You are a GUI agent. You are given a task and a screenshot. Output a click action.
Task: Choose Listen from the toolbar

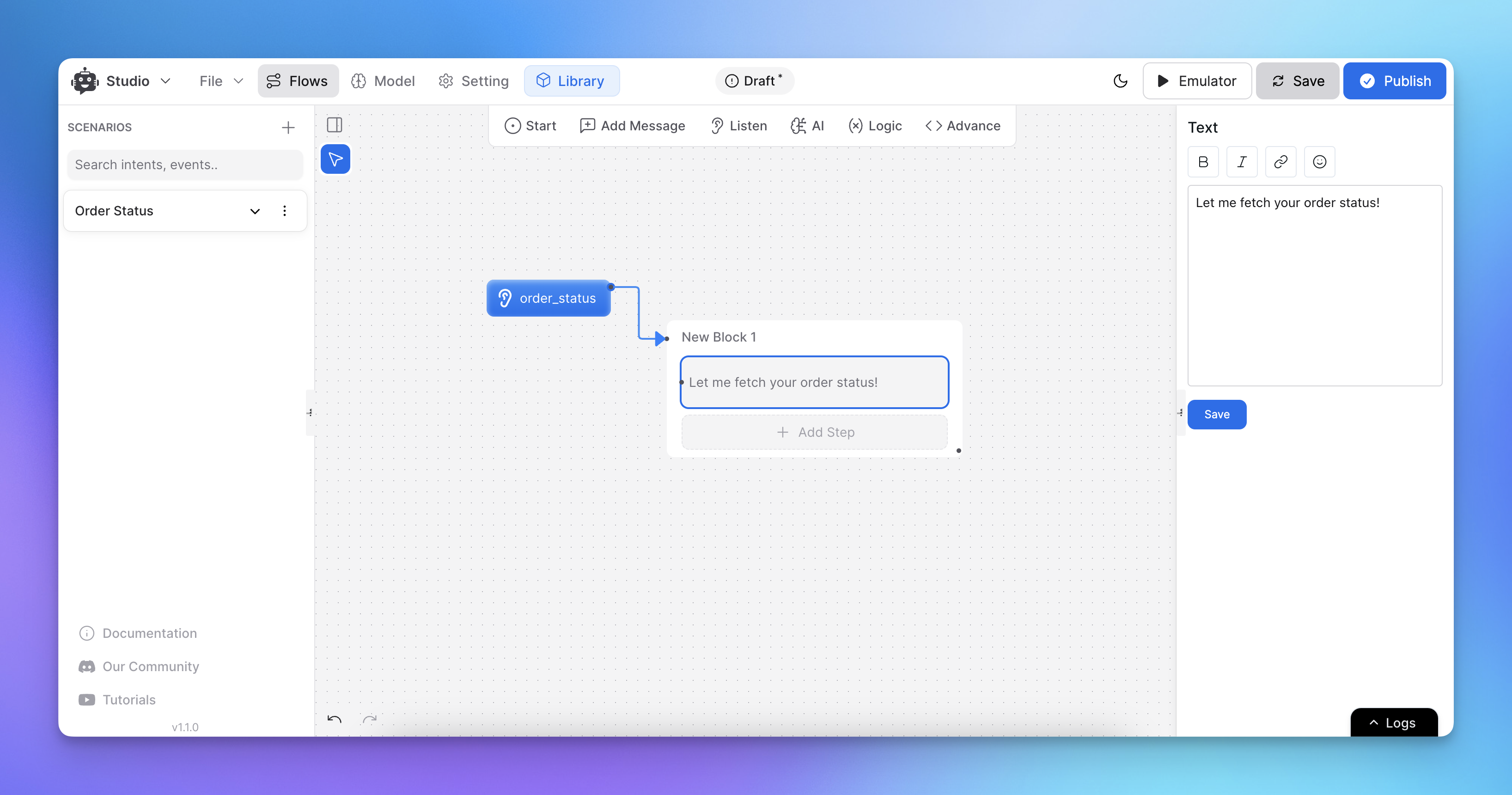coord(738,126)
